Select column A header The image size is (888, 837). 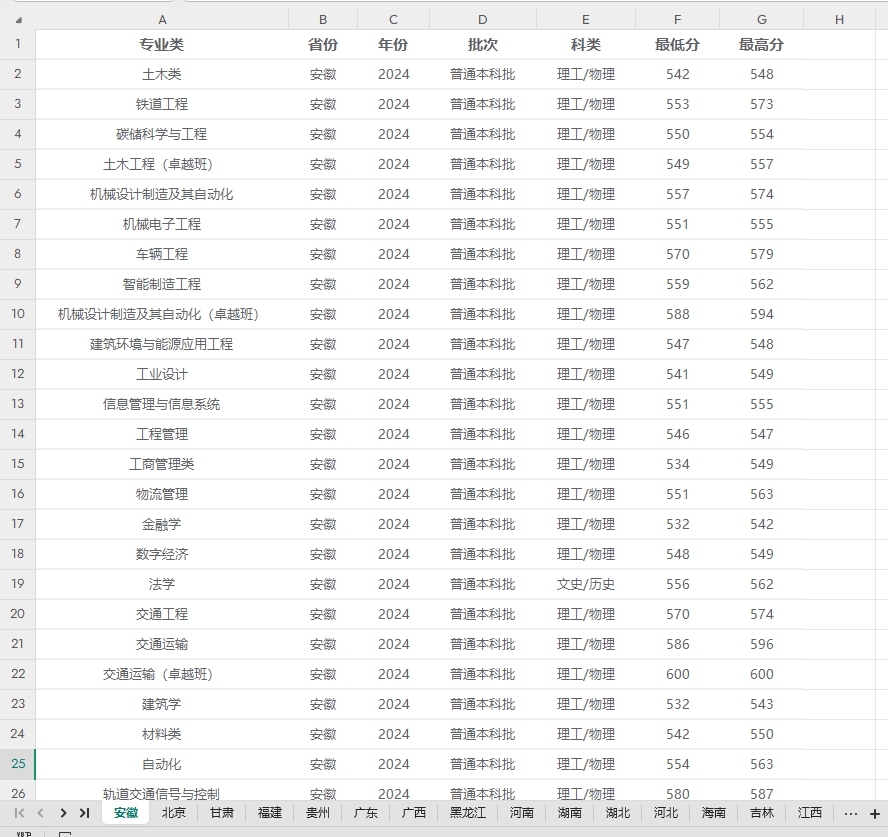point(162,19)
